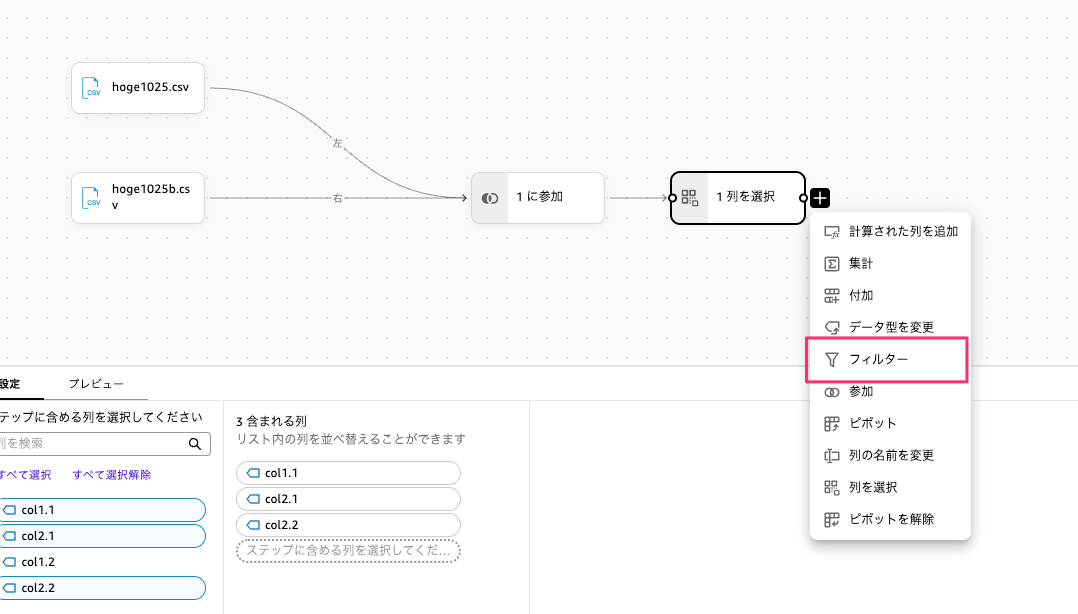
Task: Click the すべて選択解除 link
Action: pos(112,475)
